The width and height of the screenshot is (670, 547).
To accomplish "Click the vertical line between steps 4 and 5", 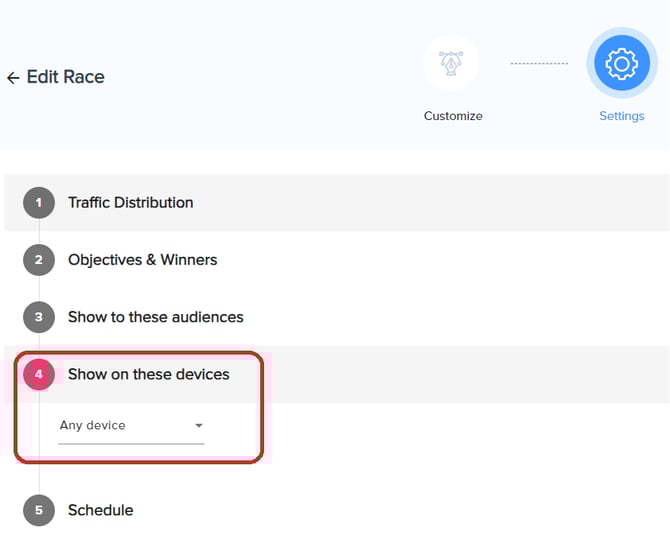I will tap(39, 475).
